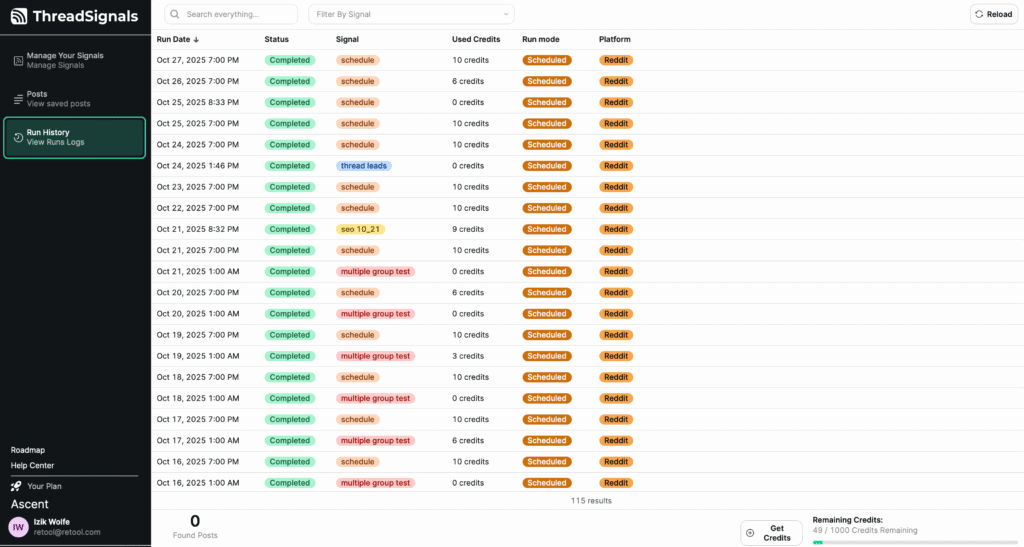Click the Used Credits column header
The width and height of the screenshot is (1024, 547).
(475, 39)
